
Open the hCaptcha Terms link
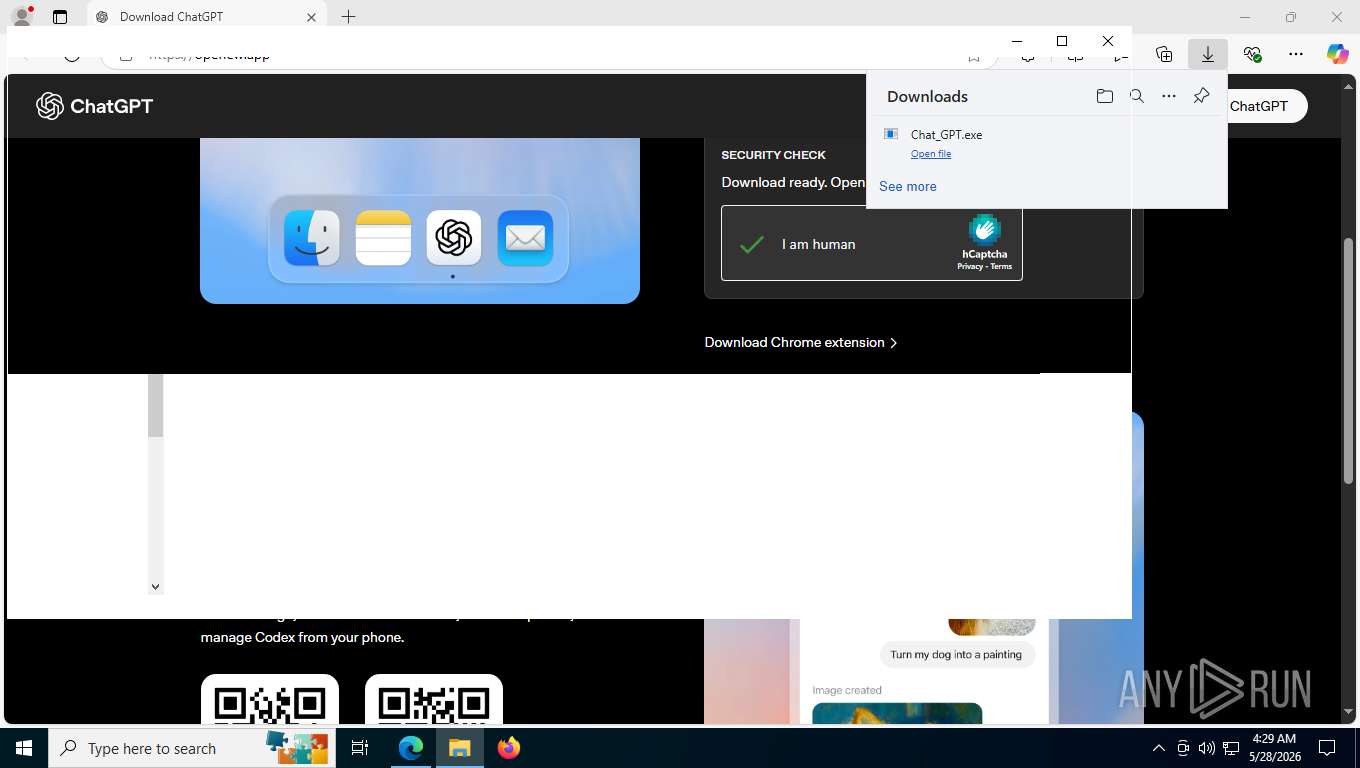tap(1001, 267)
